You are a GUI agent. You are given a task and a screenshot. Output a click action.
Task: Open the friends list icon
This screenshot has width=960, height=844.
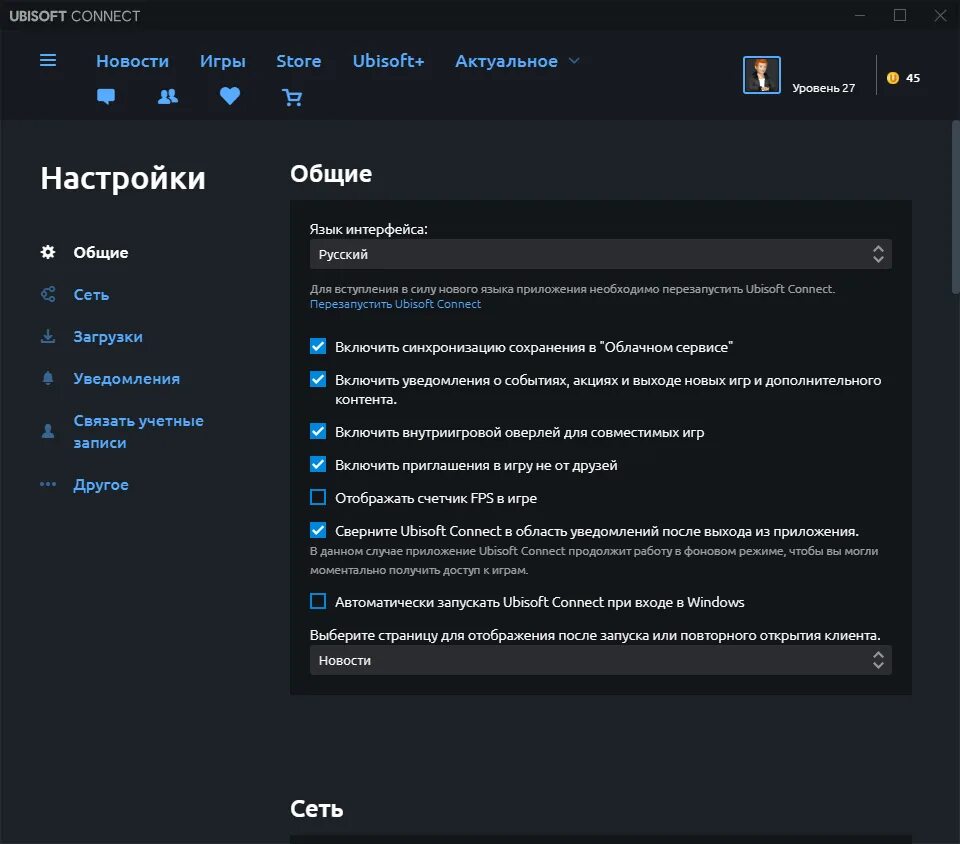coord(168,96)
